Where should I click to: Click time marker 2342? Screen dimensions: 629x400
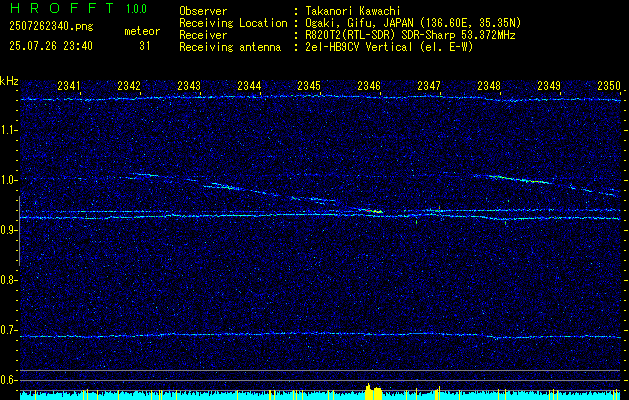click(x=129, y=85)
